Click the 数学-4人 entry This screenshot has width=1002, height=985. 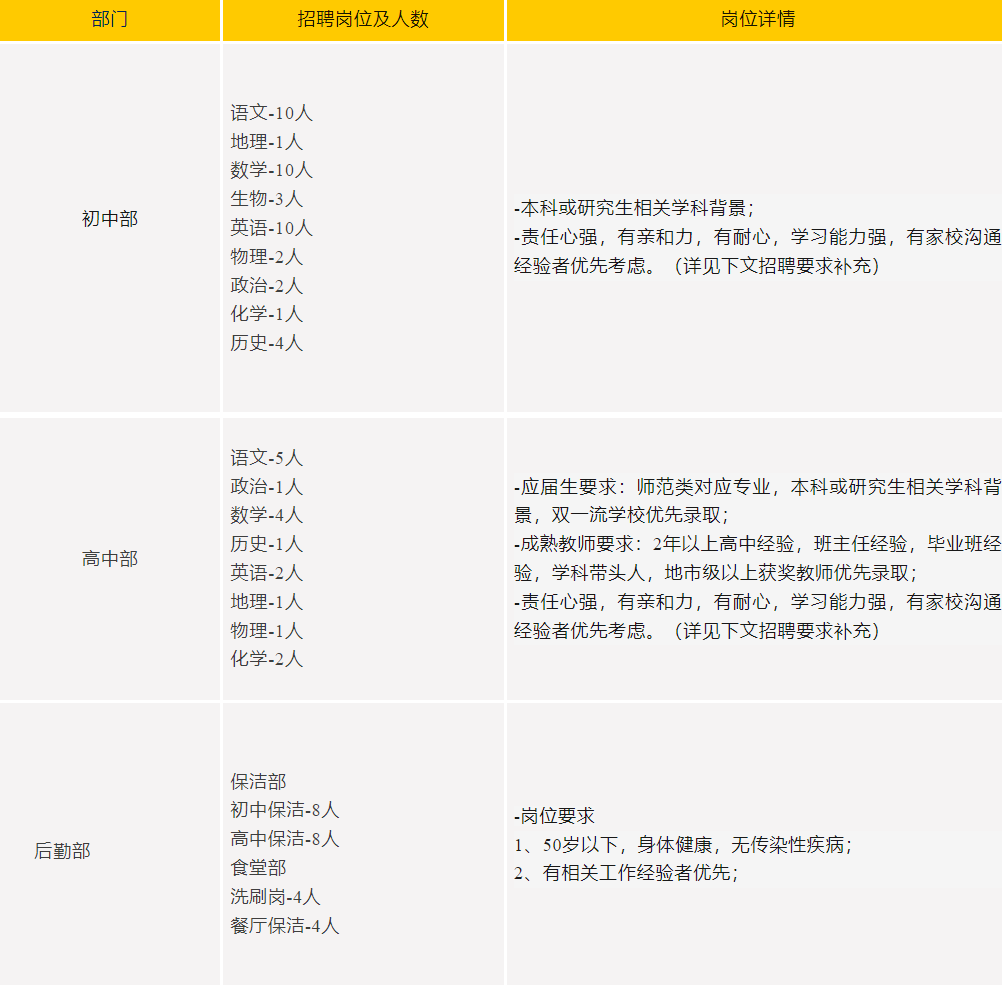[x=266, y=515]
